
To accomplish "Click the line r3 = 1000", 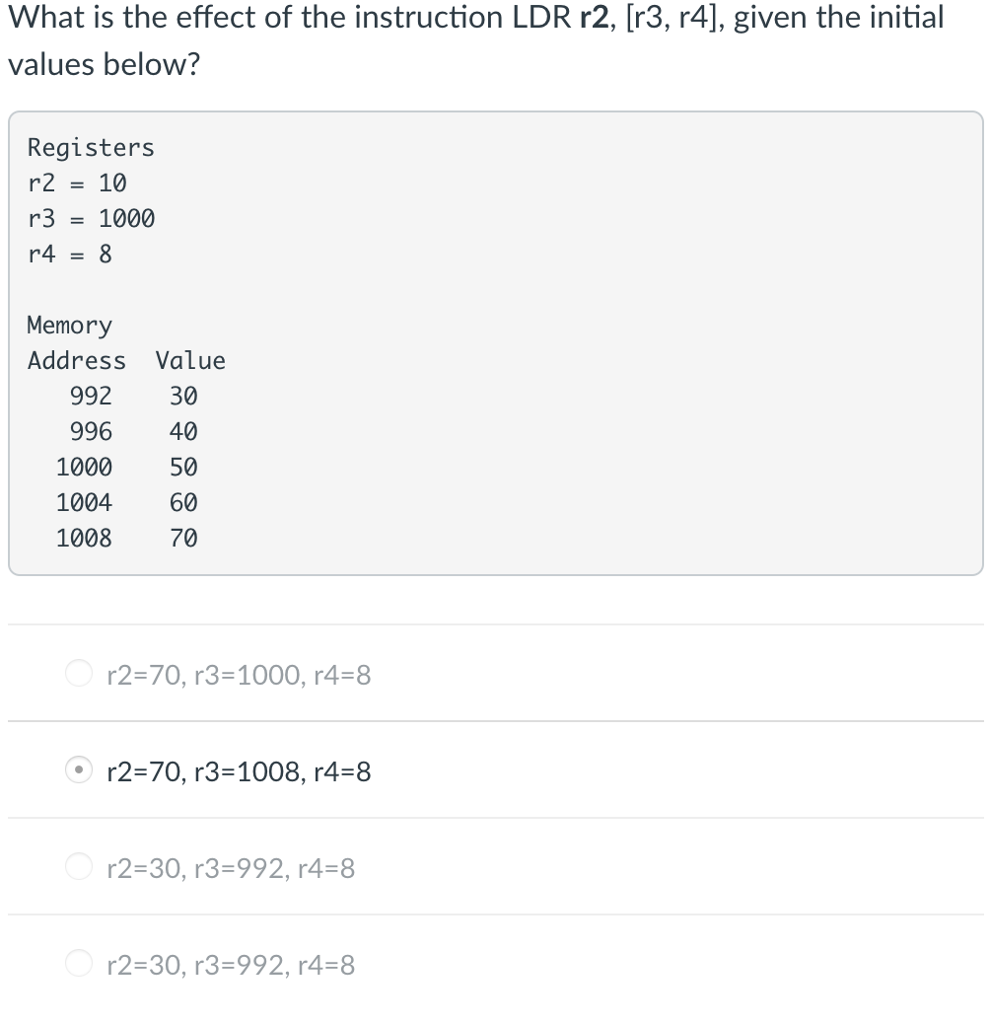I will point(92,218).
